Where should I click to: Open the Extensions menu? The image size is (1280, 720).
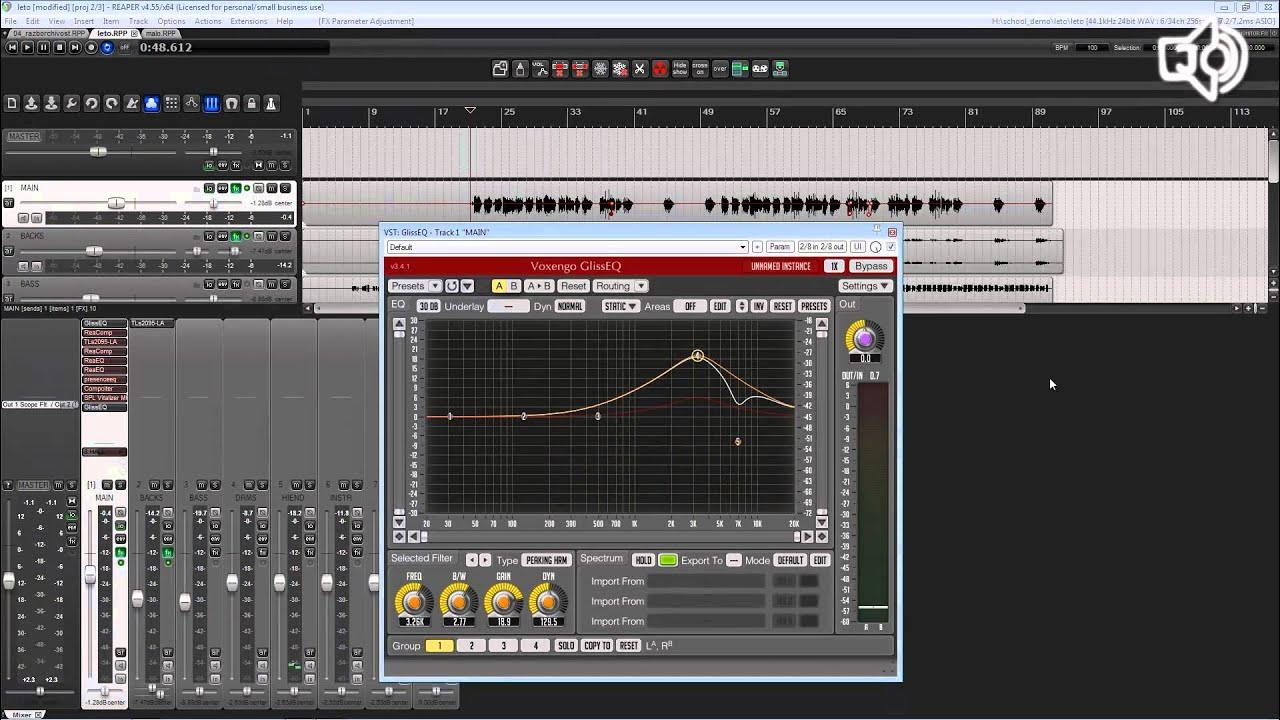tap(249, 21)
